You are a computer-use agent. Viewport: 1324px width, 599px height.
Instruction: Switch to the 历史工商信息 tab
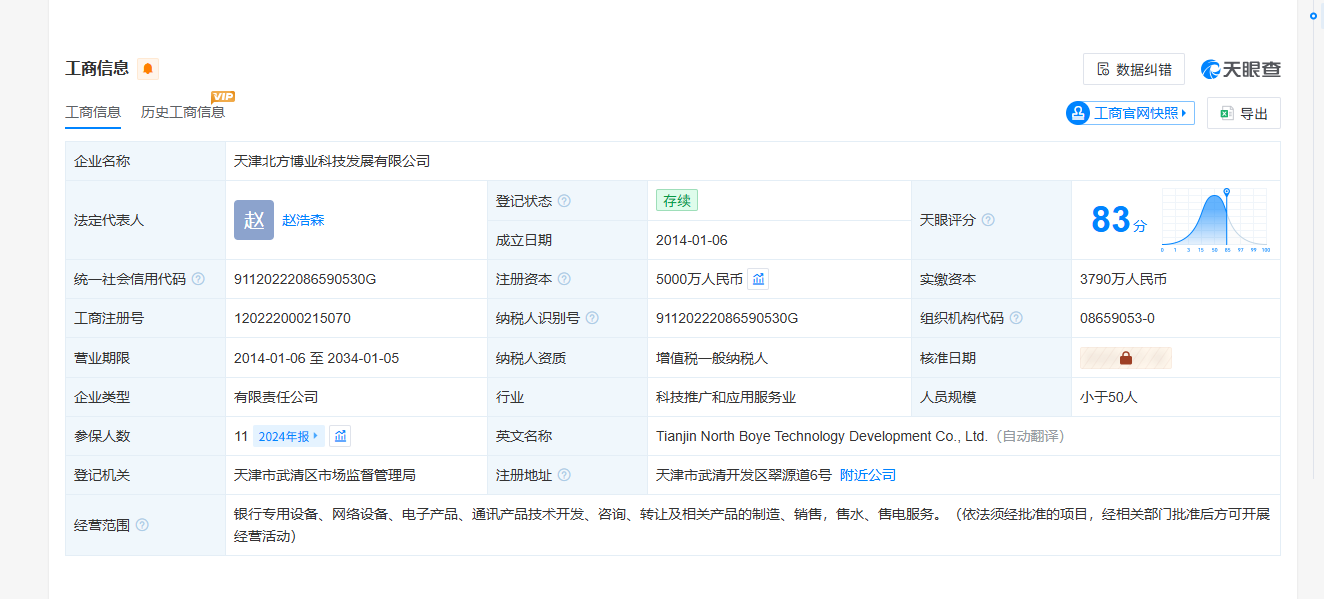[183, 112]
